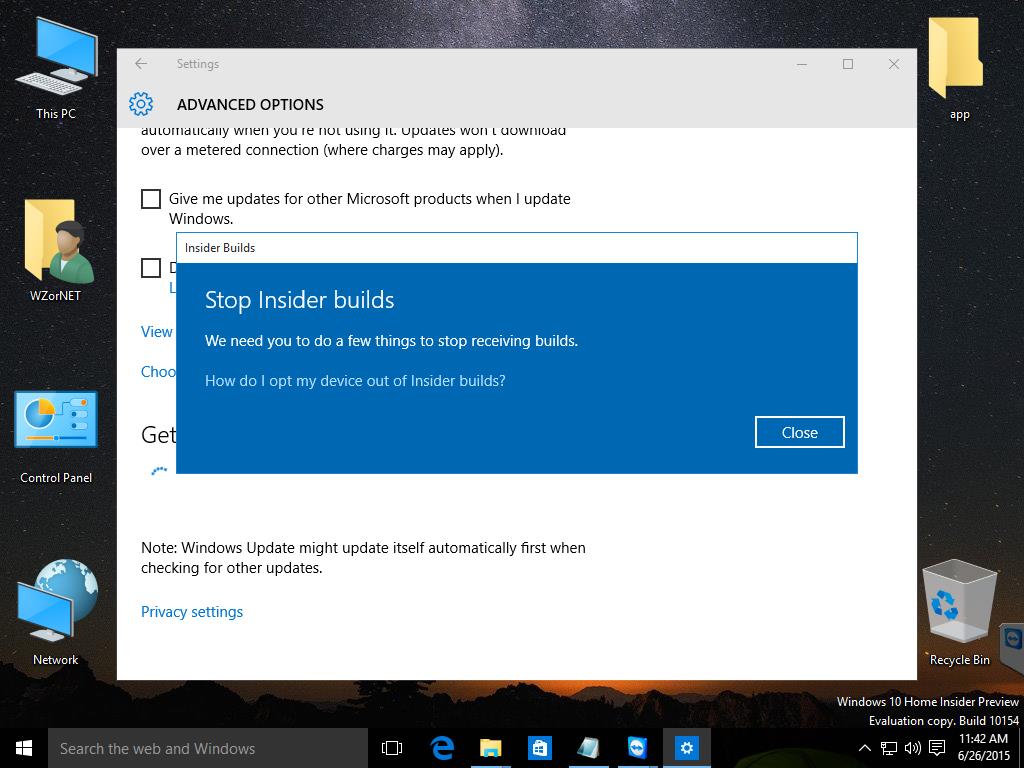Viewport: 1024px width, 768px height.
Task: Expand hidden system tray icons chevron
Action: [865, 748]
